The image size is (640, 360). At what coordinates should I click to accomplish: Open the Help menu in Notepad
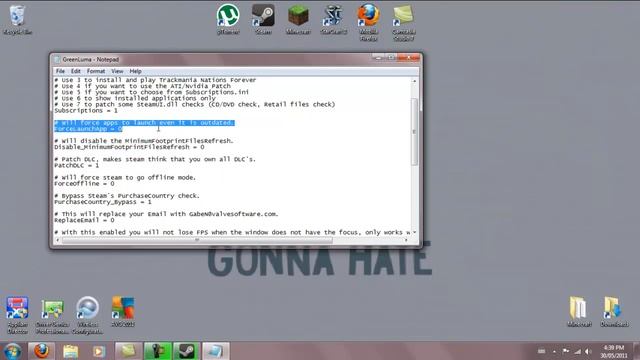pos(136,71)
